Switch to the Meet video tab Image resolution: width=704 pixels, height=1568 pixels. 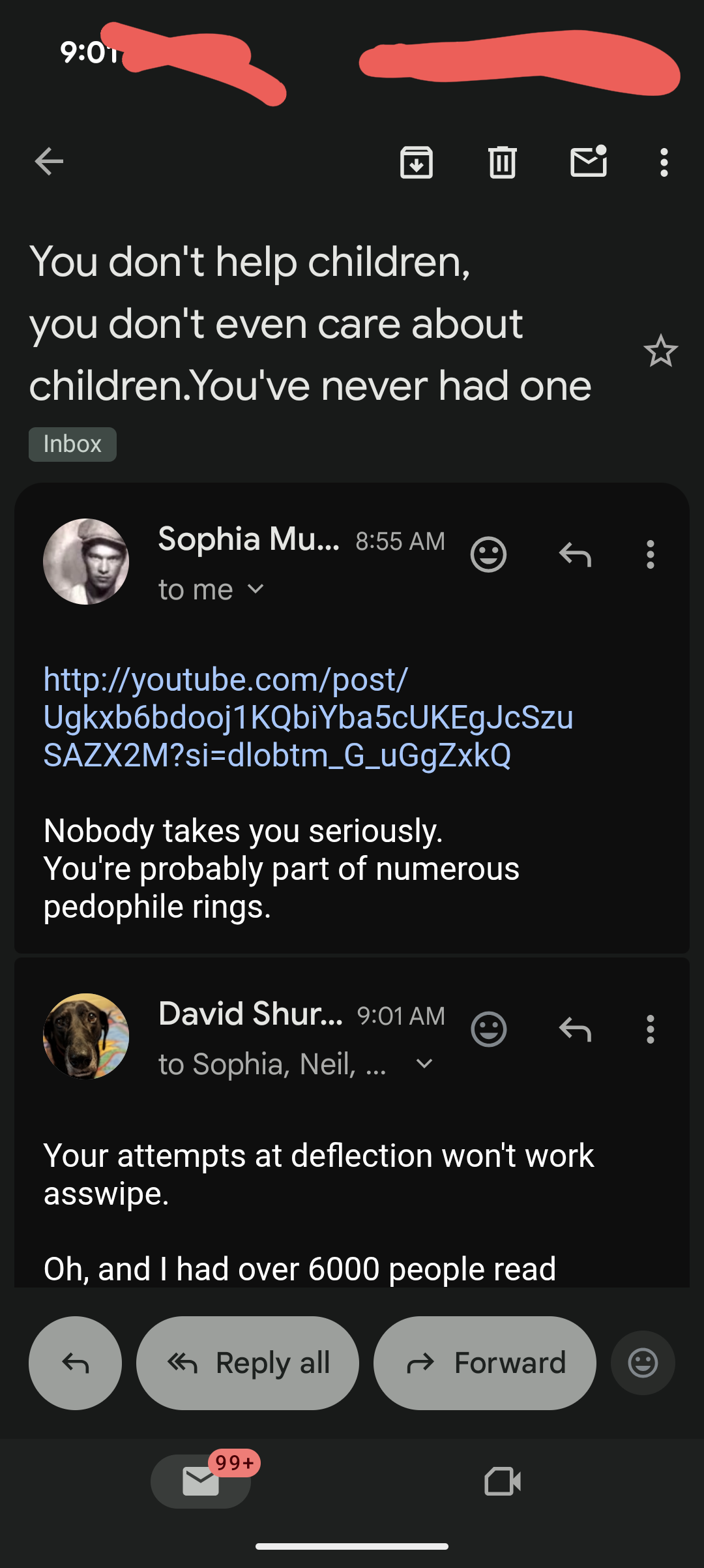[503, 1481]
